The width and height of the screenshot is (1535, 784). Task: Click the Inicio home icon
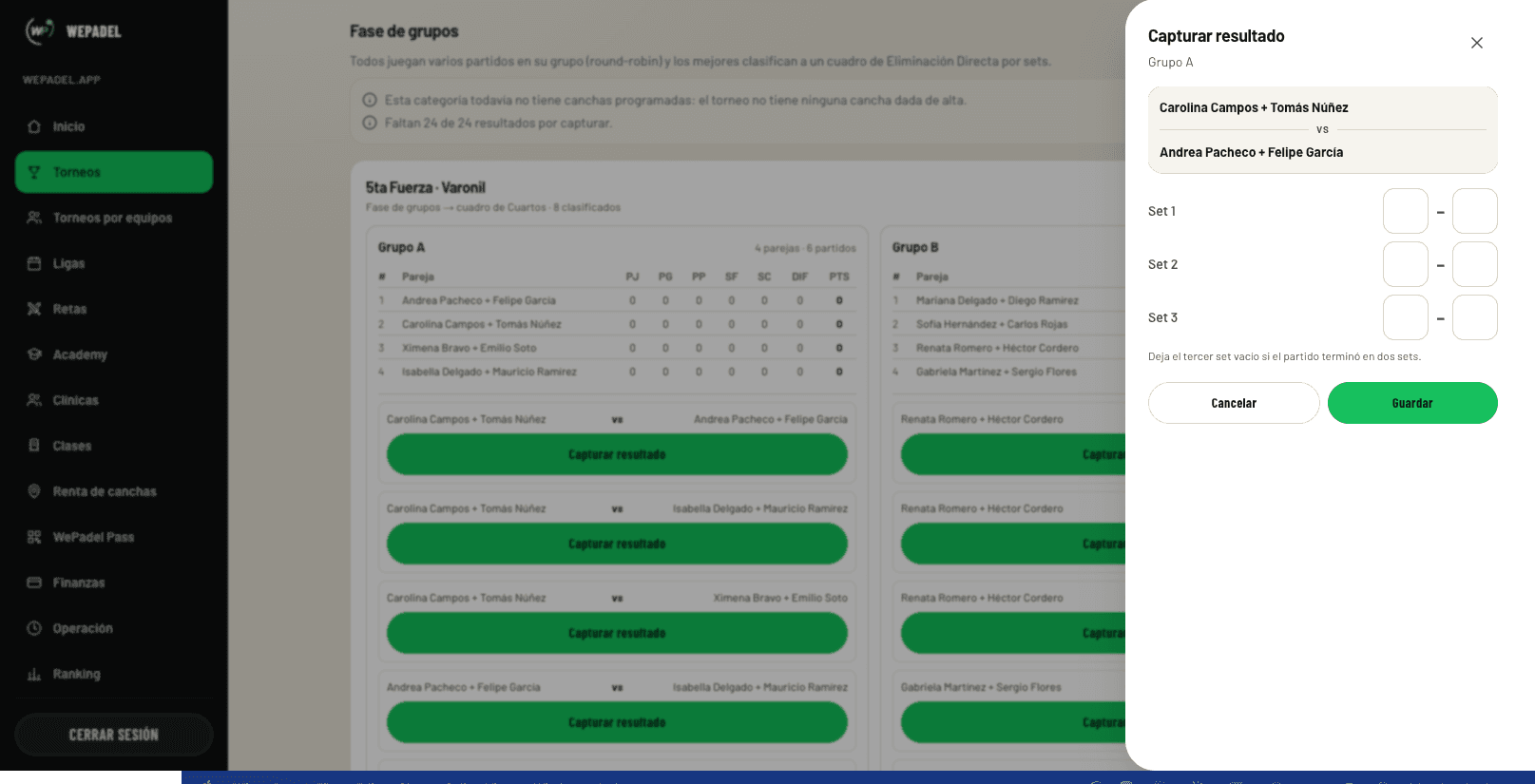coord(34,126)
